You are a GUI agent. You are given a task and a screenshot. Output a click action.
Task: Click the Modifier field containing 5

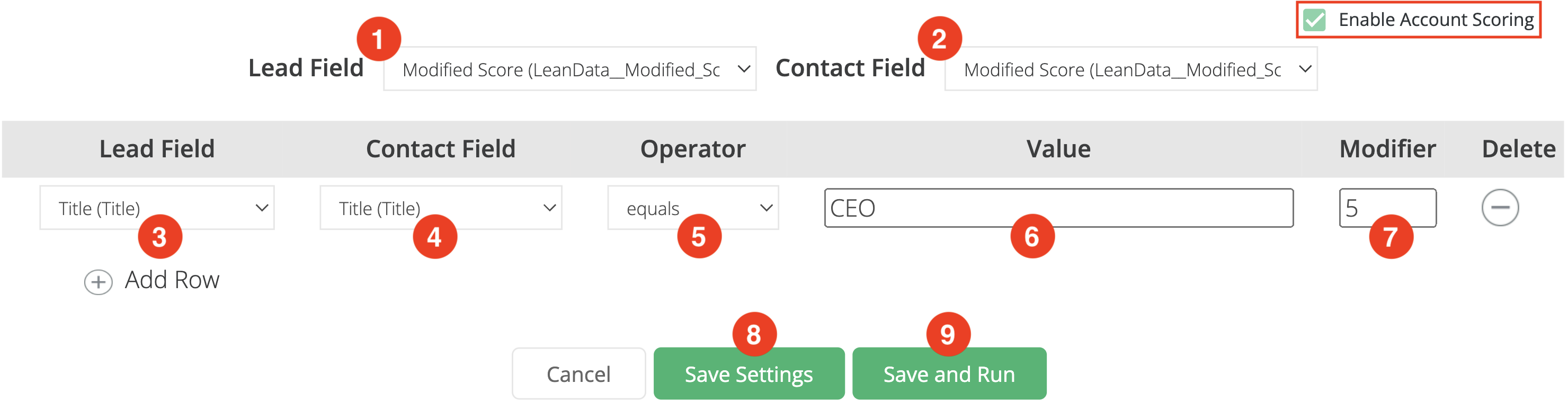pyautogui.click(x=1387, y=208)
